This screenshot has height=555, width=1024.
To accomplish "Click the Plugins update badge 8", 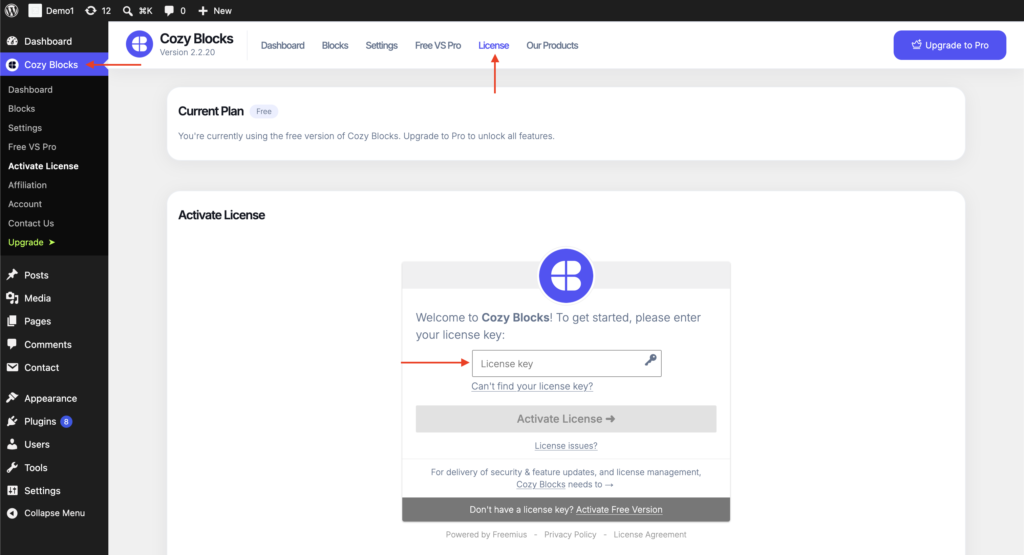I will pos(66,421).
